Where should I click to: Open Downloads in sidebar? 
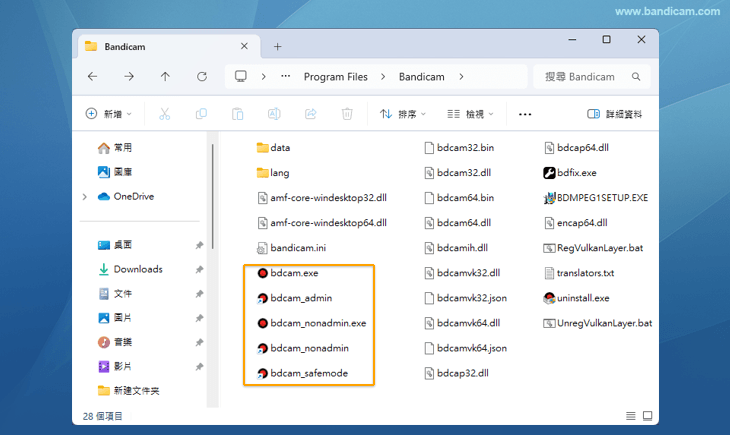[x=130, y=269]
